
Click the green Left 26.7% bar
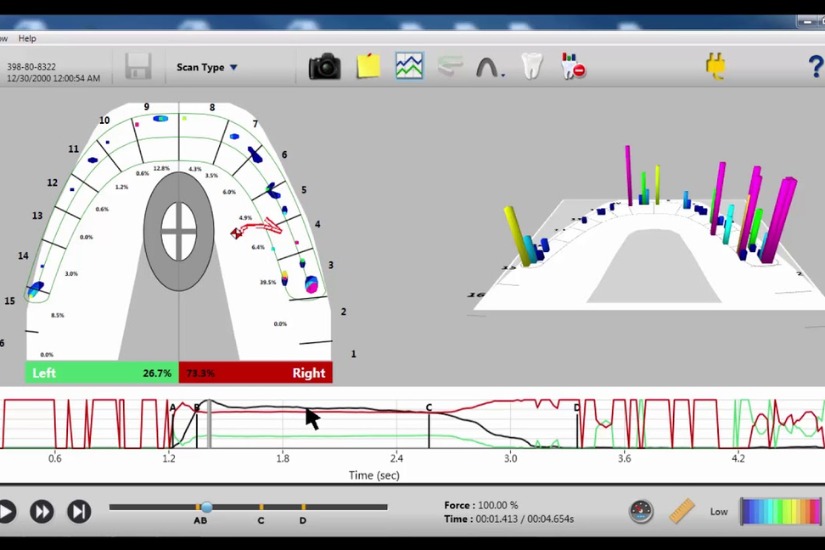pyautogui.click(x=102, y=373)
